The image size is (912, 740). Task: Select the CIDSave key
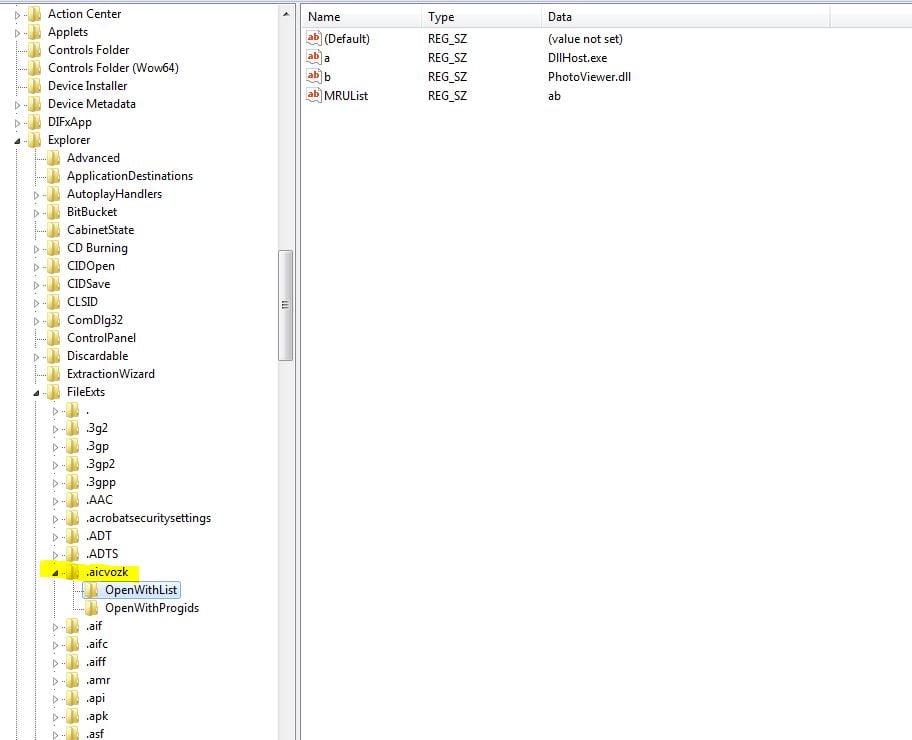coord(88,284)
